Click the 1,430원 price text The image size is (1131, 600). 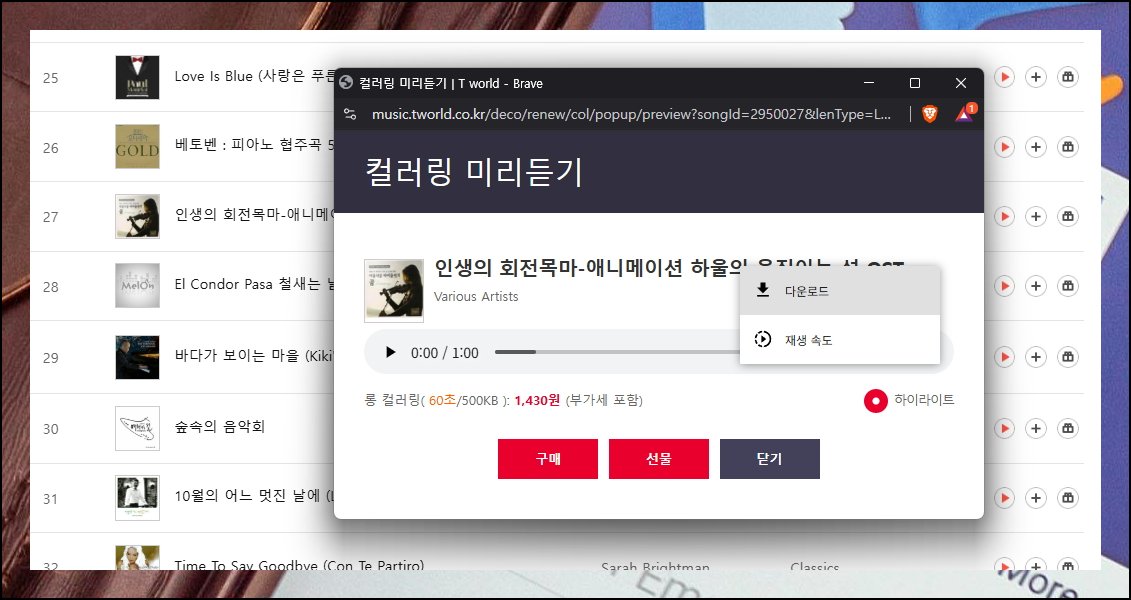click(x=537, y=400)
